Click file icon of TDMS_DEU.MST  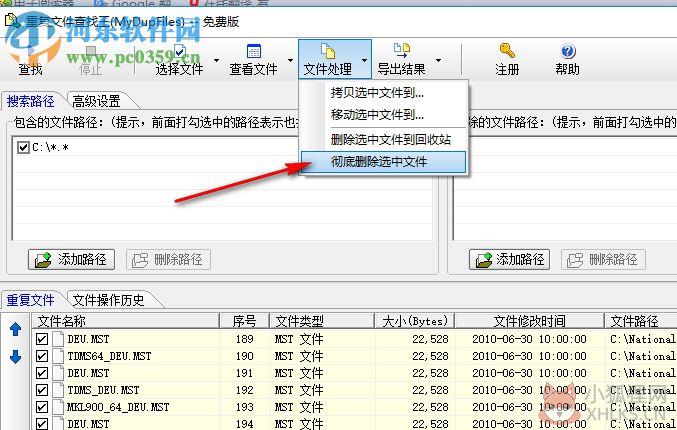pyautogui.click(x=58, y=390)
